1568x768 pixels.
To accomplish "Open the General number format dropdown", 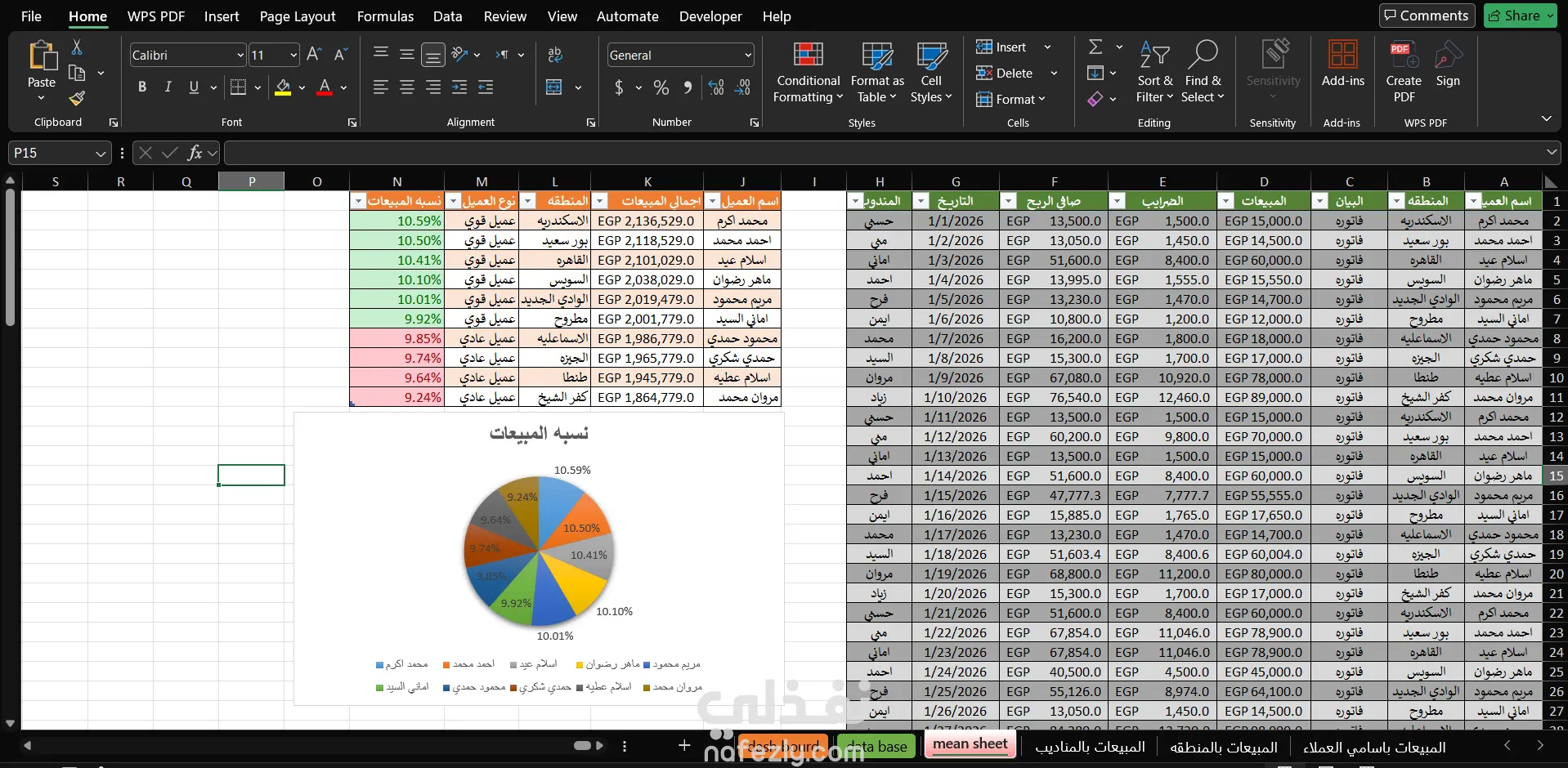I will pyautogui.click(x=748, y=55).
